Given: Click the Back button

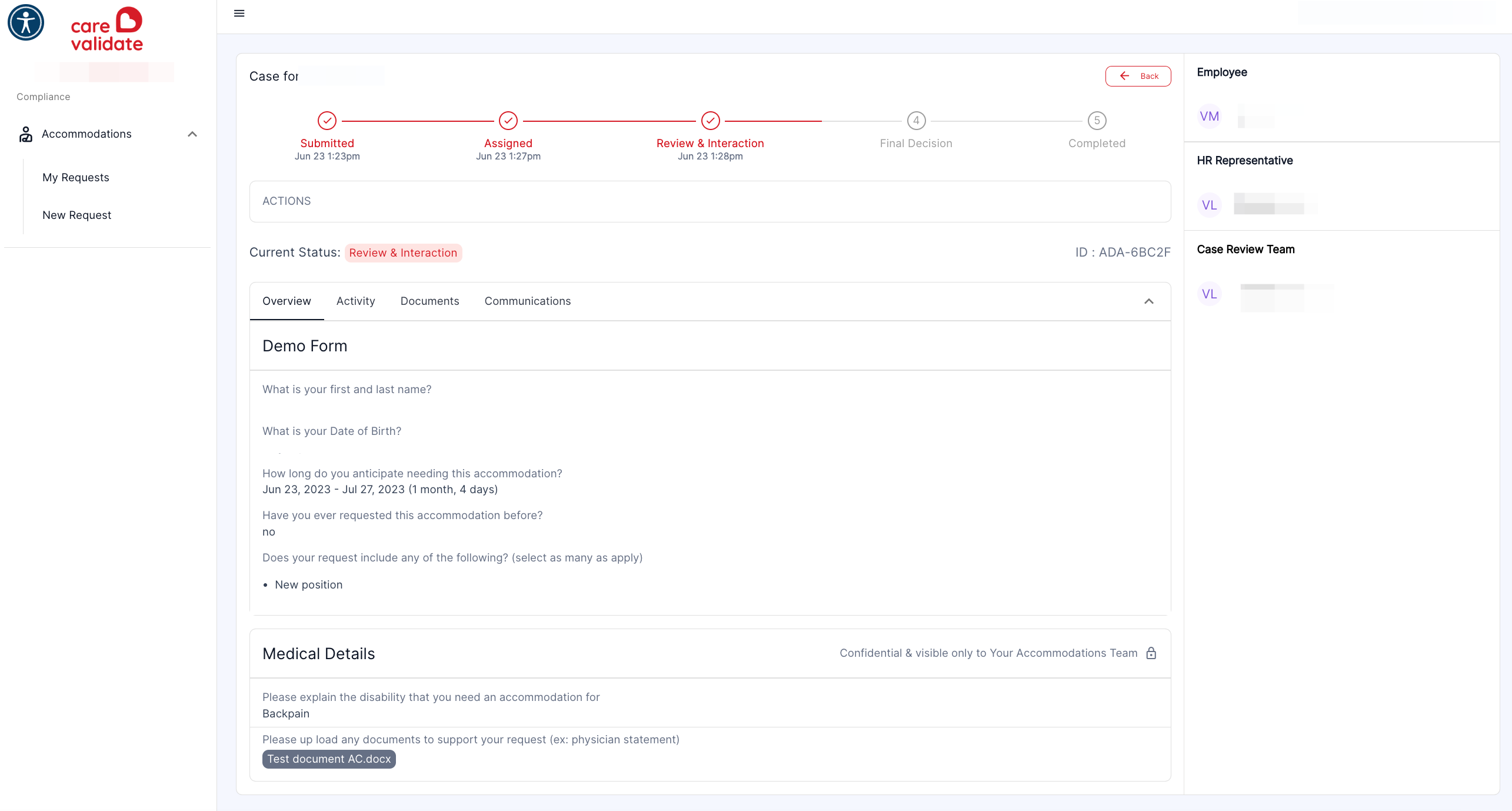Looking at the screenshot, I should 1138,76.
